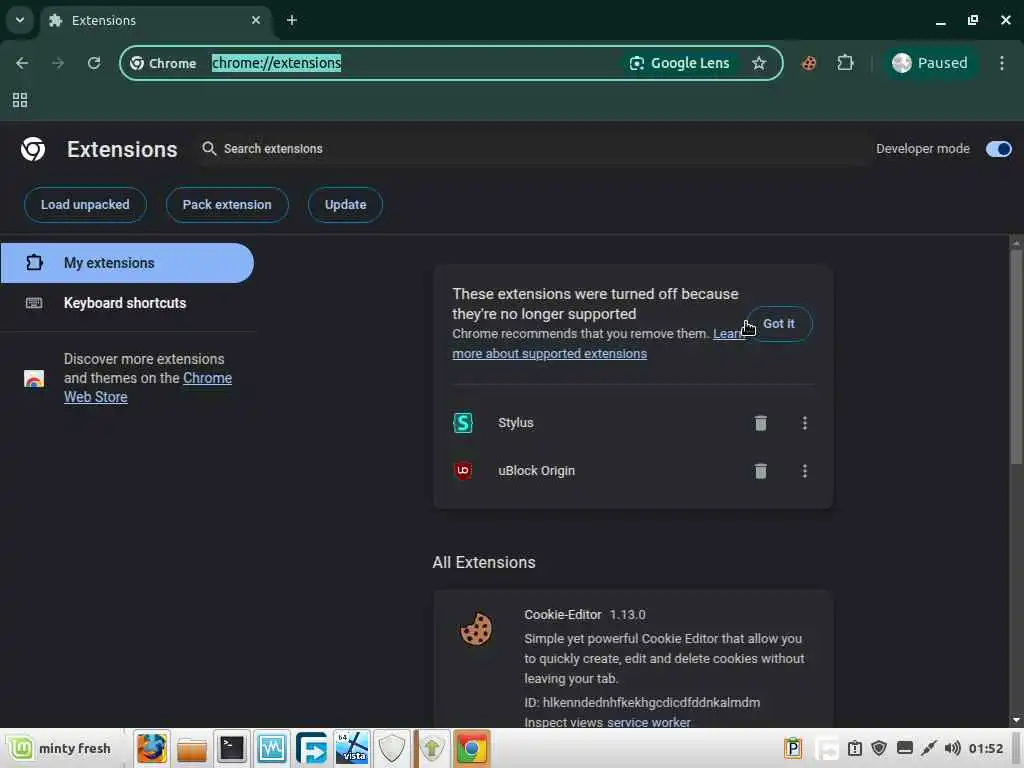The image size is (1024, 768).
Task: Select the Cookie-Editor ID text
Action: (642, 702)
